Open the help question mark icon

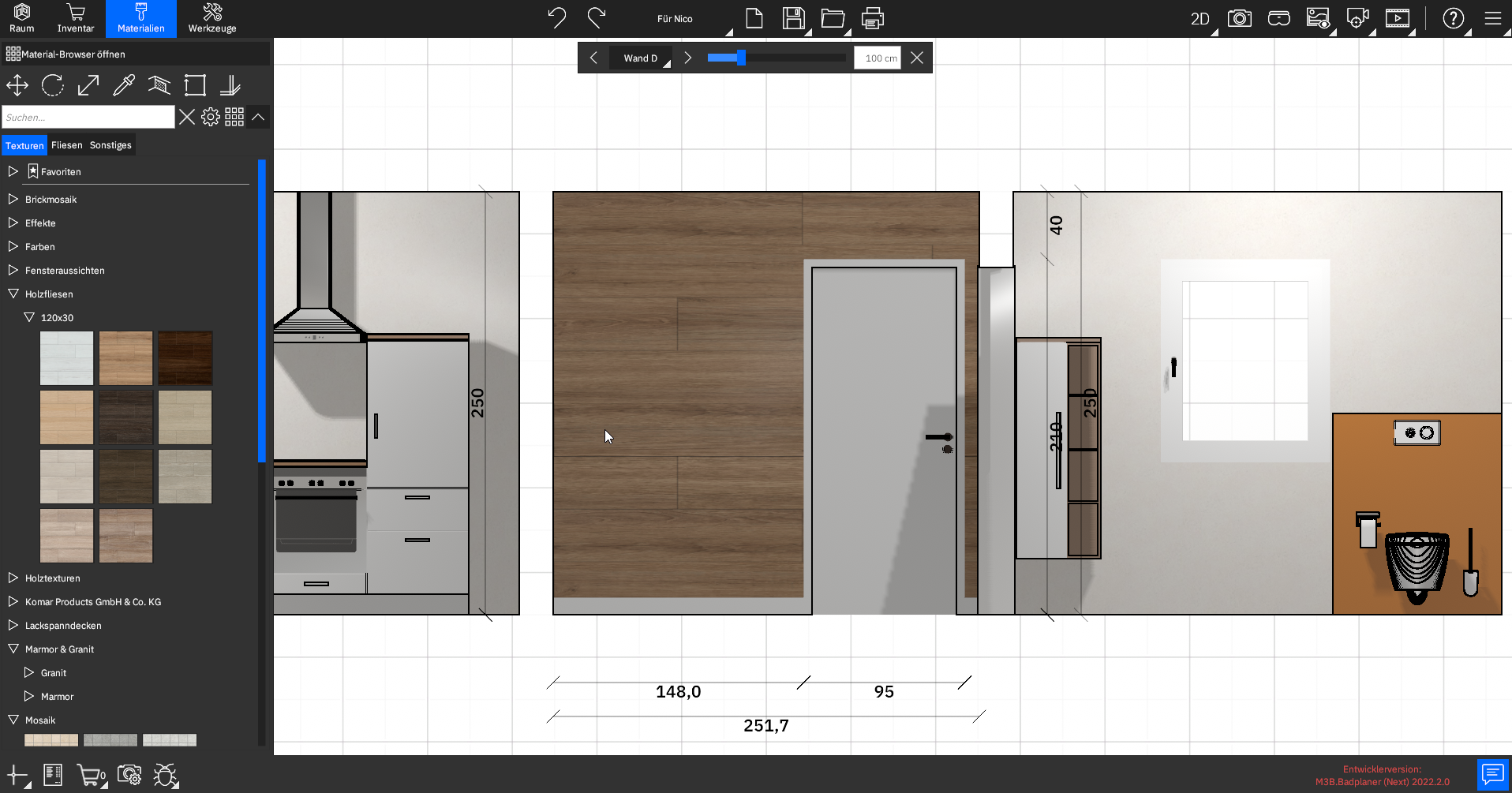coord(1454,18)
